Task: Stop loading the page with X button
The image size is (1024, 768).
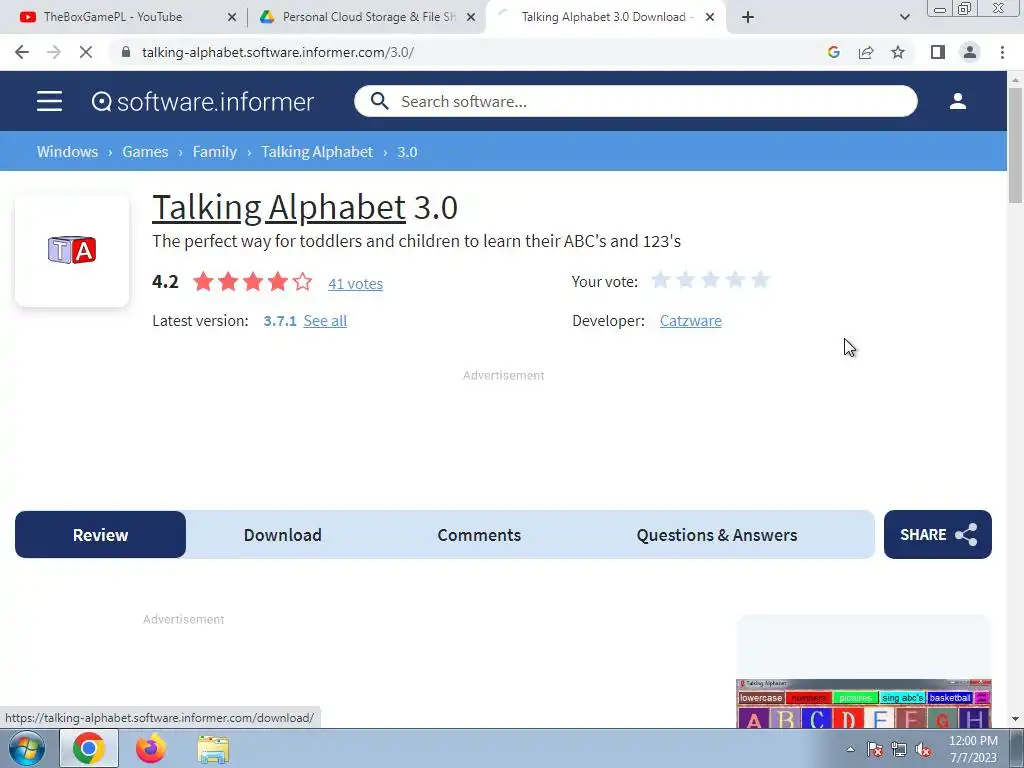Action: pyautogui.click(x=86, y=52)
